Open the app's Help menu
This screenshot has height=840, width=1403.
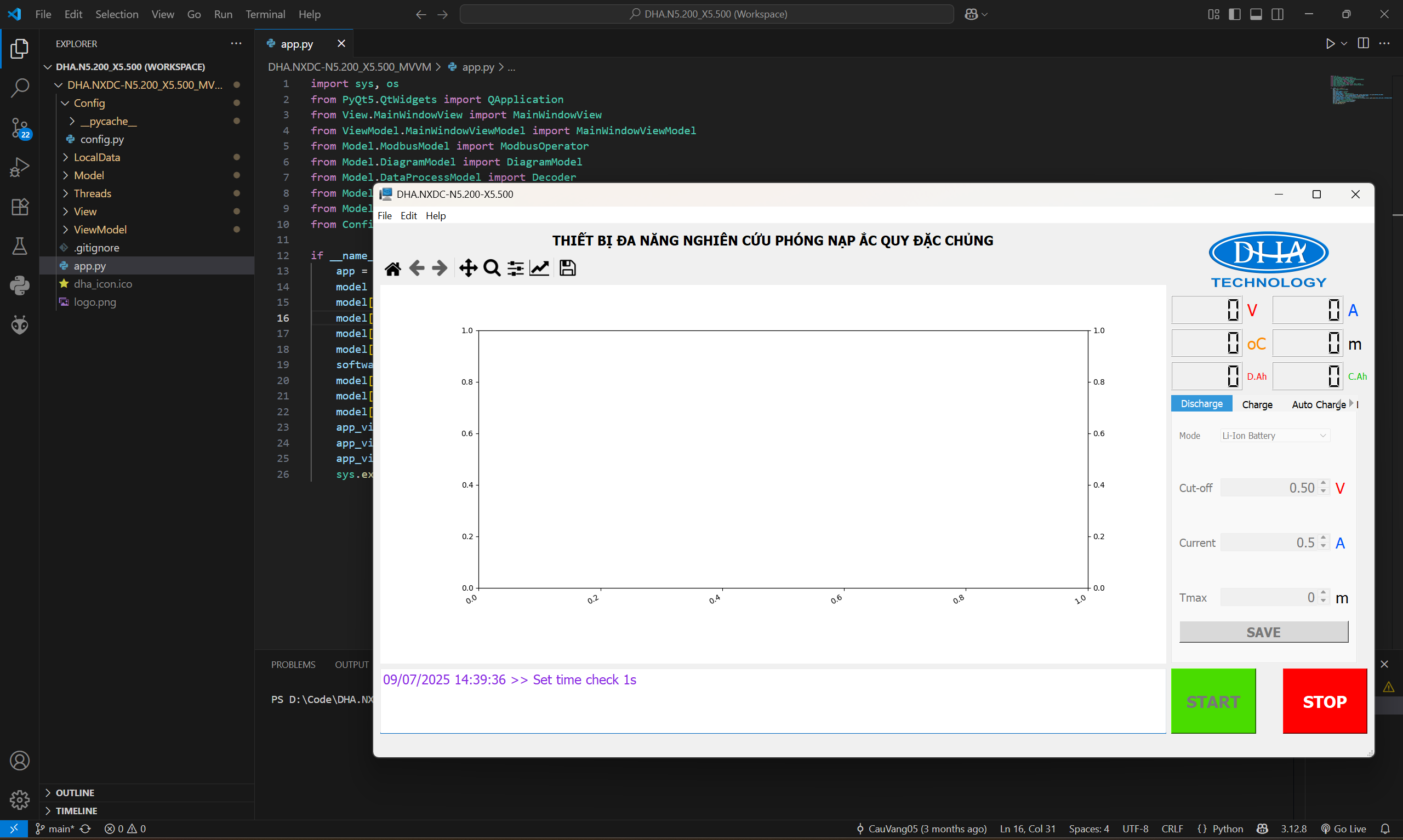pos(435,216)
